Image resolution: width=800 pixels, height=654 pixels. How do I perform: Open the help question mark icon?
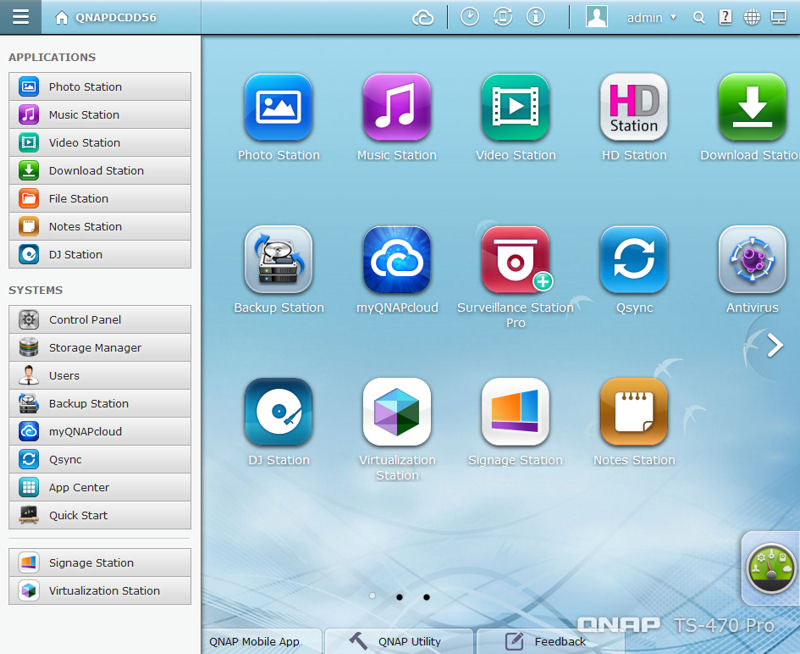pos(725,17)
